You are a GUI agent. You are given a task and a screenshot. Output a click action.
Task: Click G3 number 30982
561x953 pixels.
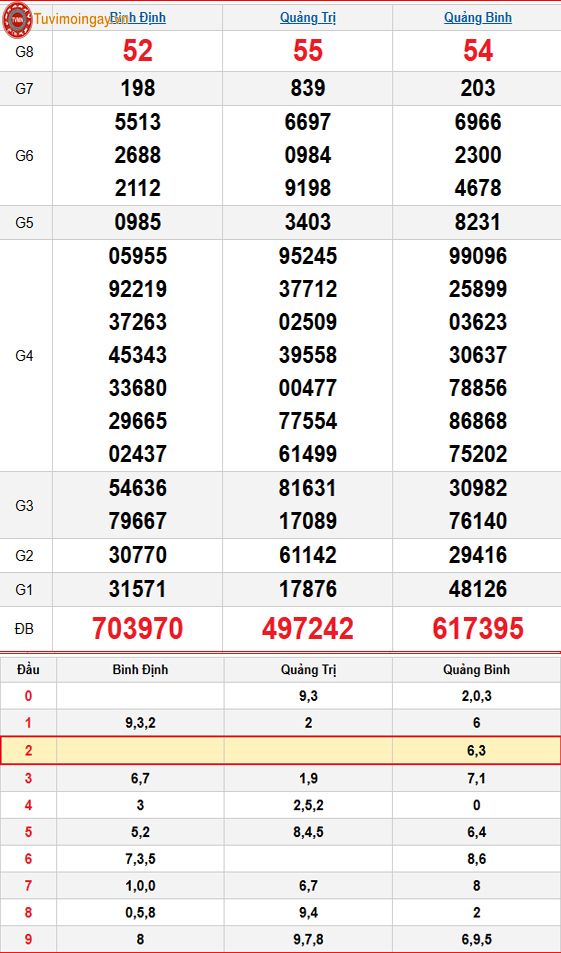click(x=478, y=488)
